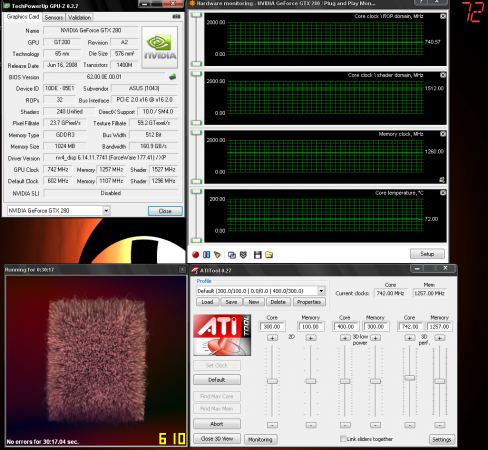Switch to the Sensors tab in GPU-Z
Viewport: 488px width, 450px height.
(x=54, y=18)
